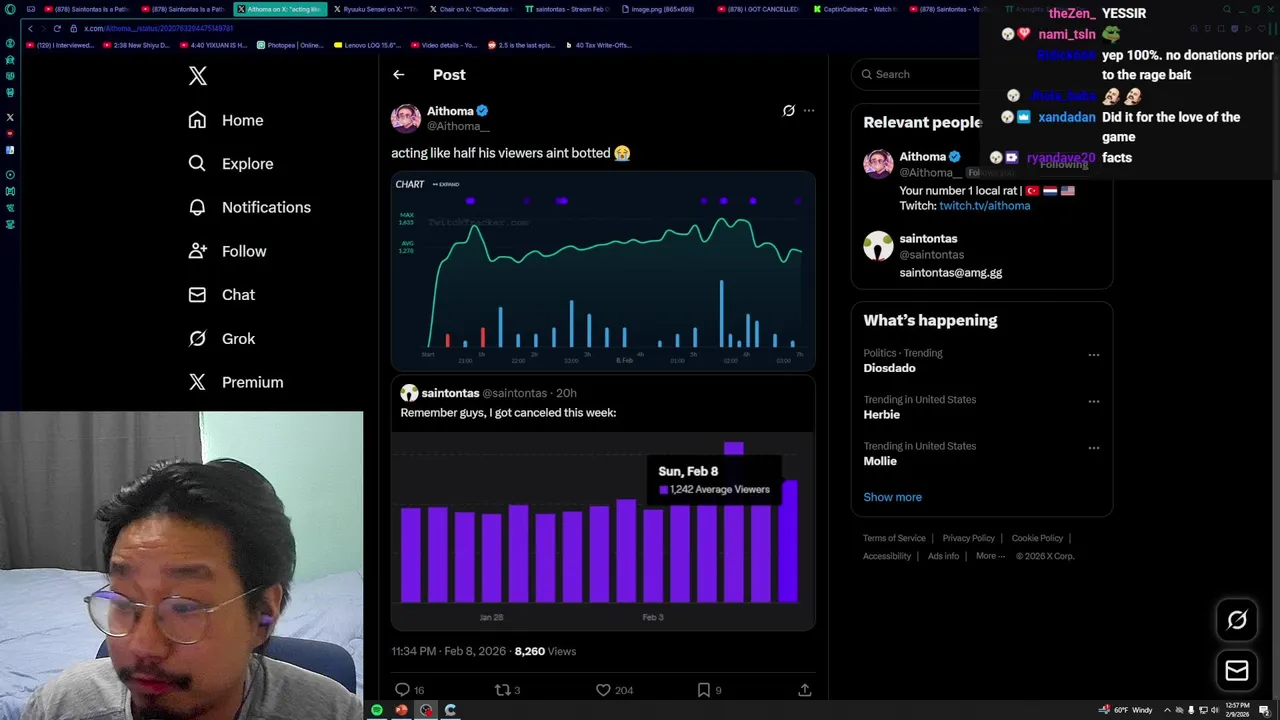The height and width of the screenshot is (720, 1280).
Task: Open the Privacy Policy
Action: (968, 538)
